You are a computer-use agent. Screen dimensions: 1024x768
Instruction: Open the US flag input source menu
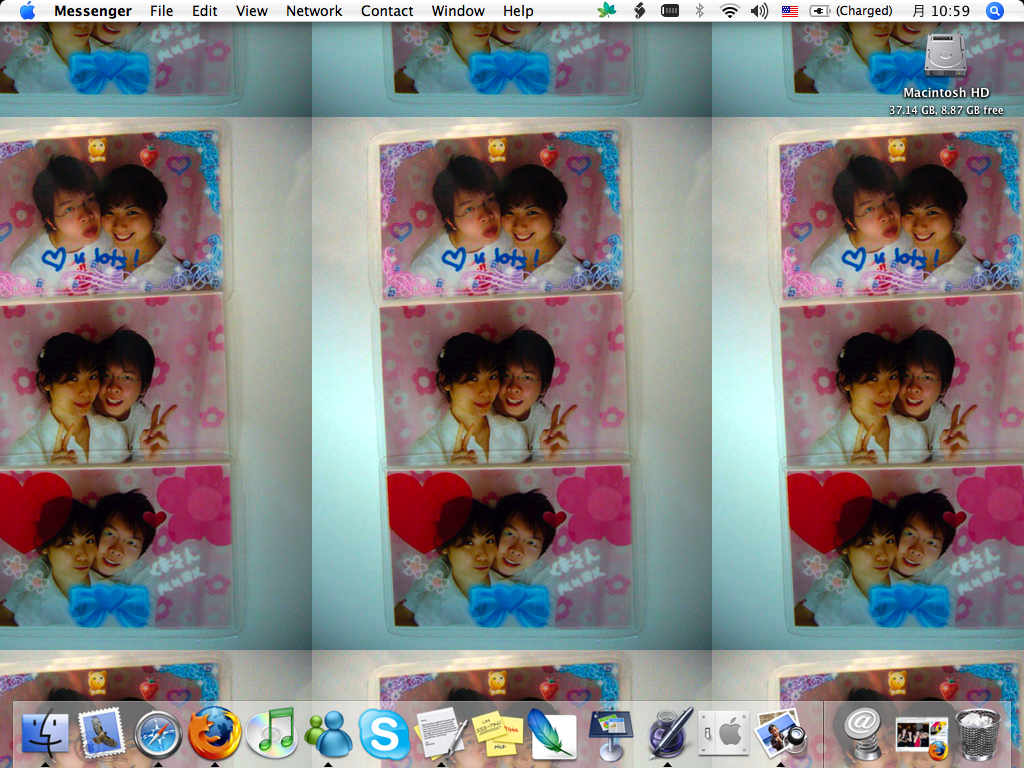tap(790, 10)
